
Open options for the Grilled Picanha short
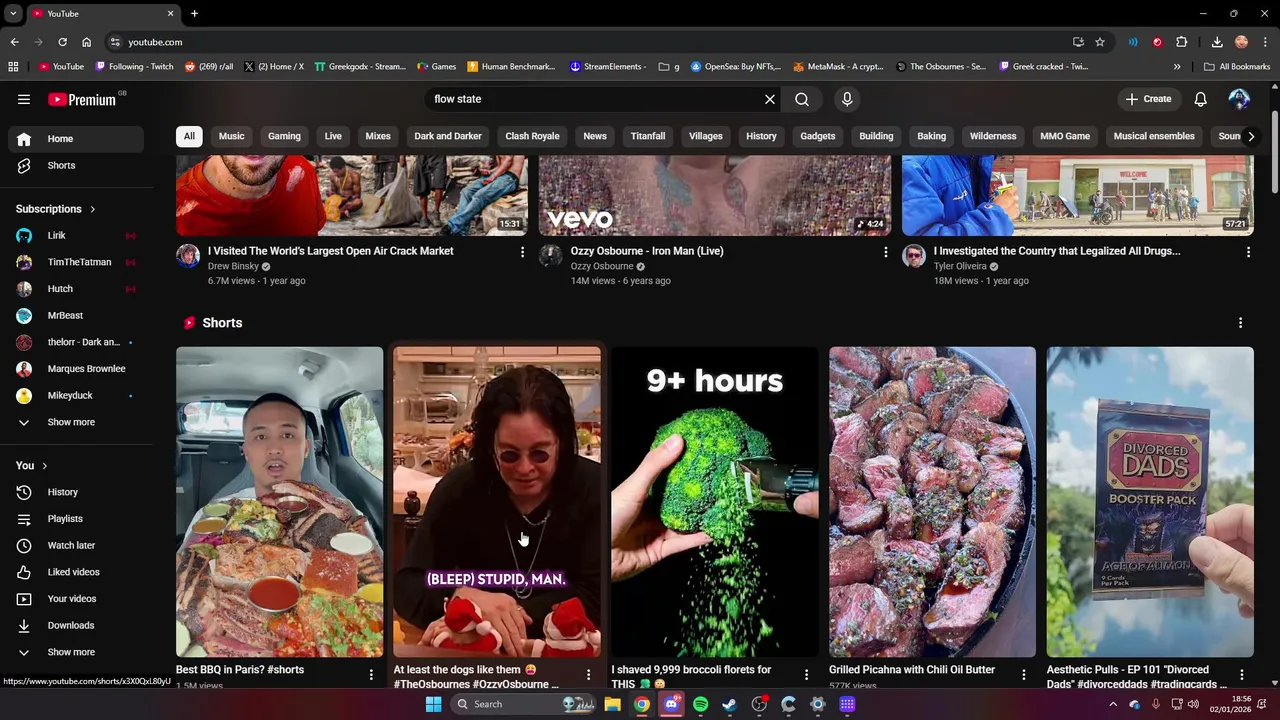pyautogui.click(x=1024, y=675)
